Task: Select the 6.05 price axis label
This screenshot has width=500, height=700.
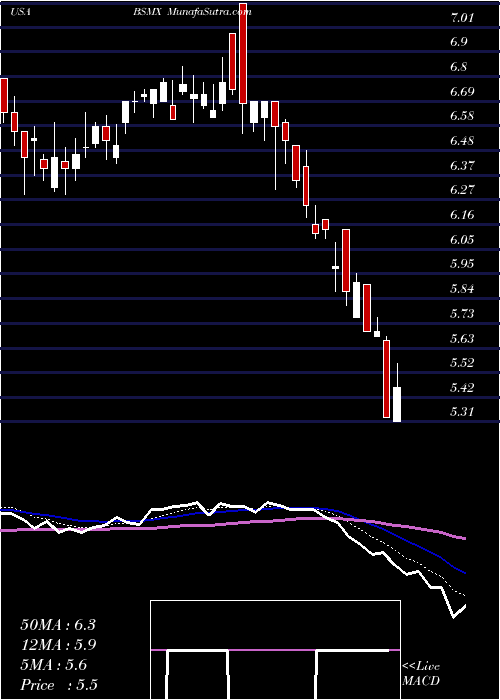Action: pos(462,240)
